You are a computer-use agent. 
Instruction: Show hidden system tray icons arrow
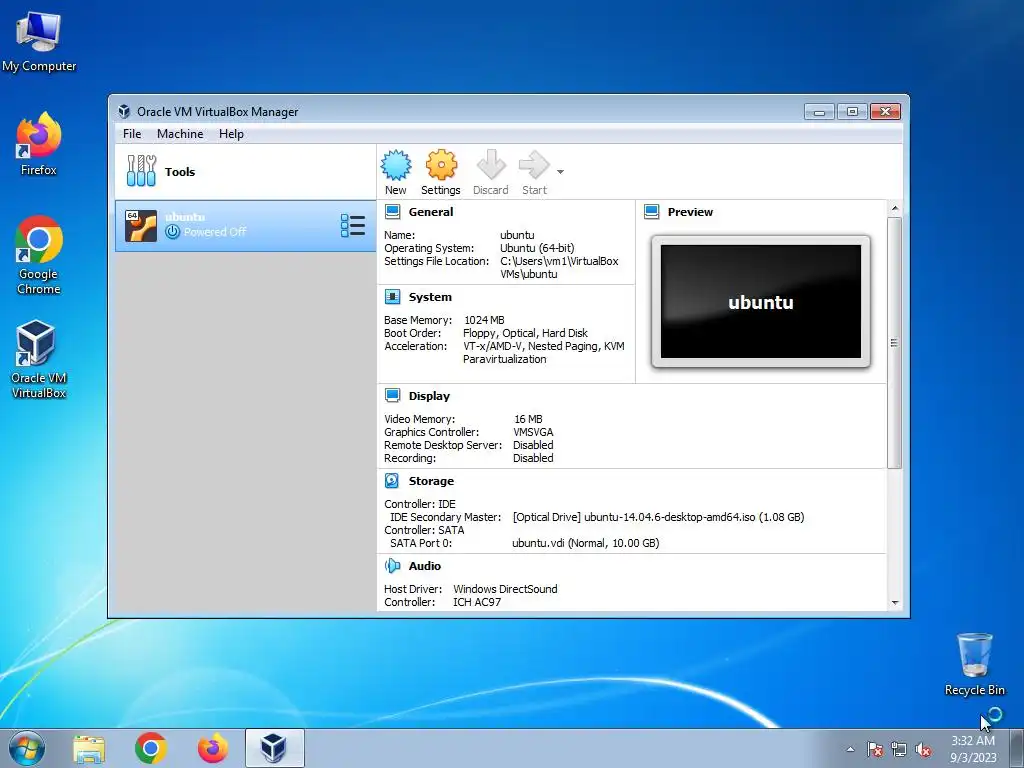[850, 749]
